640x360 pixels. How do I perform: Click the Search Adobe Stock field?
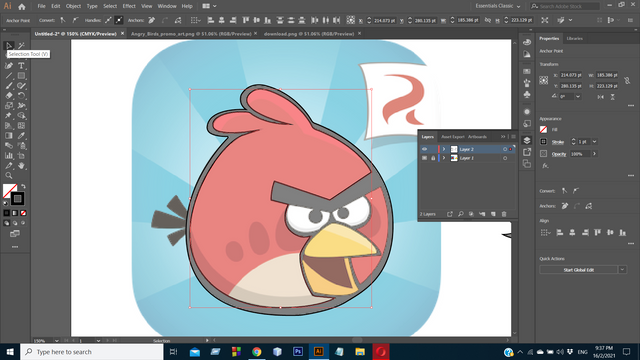565,6
